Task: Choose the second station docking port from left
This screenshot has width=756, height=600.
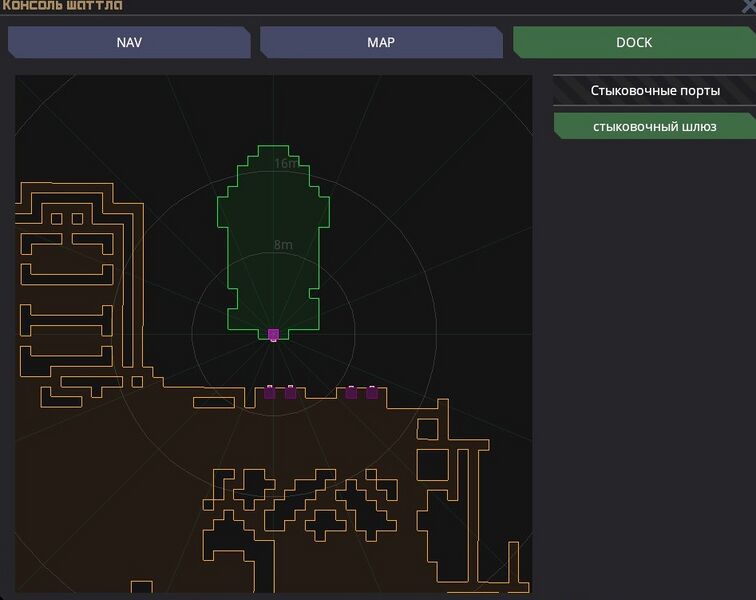Action: (x=290, y=392)
